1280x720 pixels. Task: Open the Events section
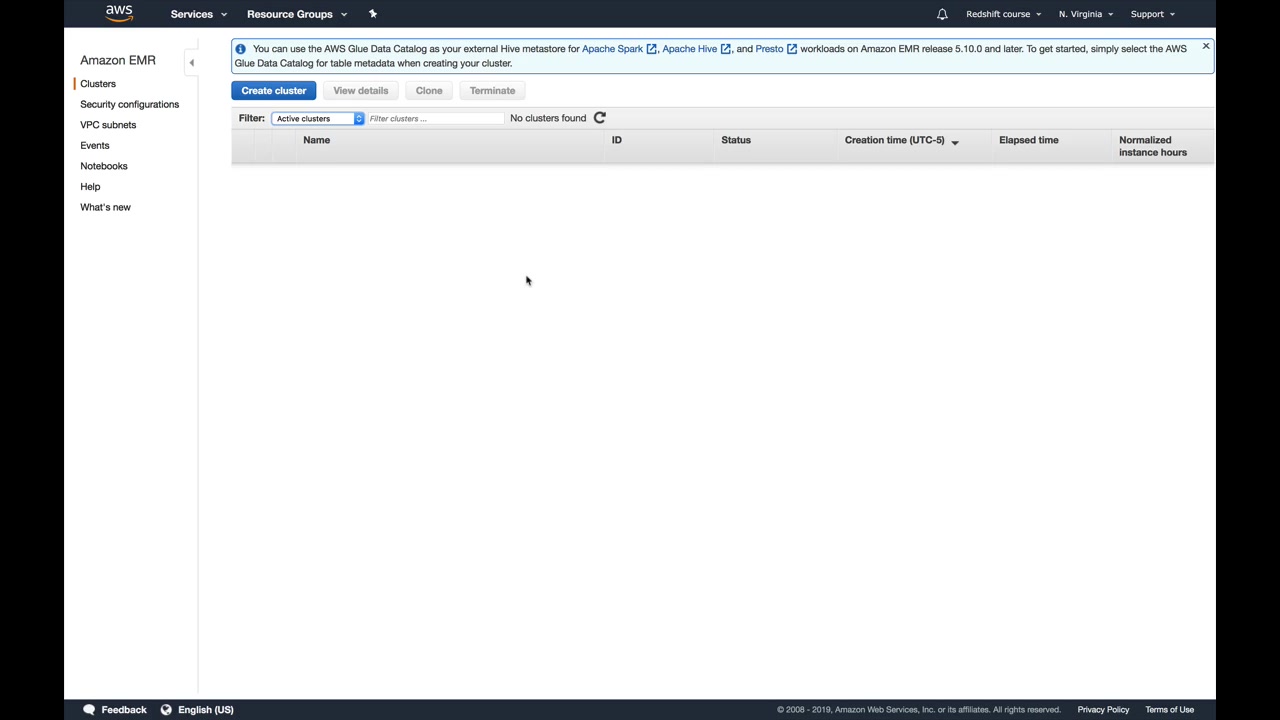point(95,146)
